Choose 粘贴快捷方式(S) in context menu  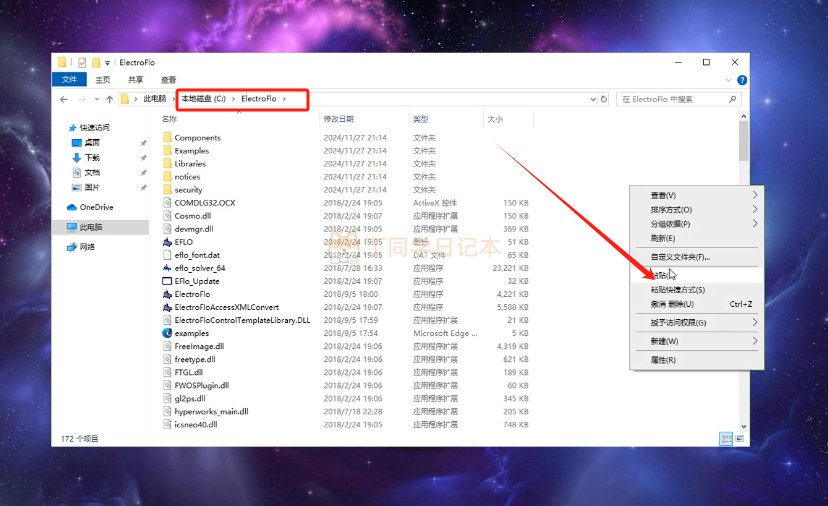[697, 290]
